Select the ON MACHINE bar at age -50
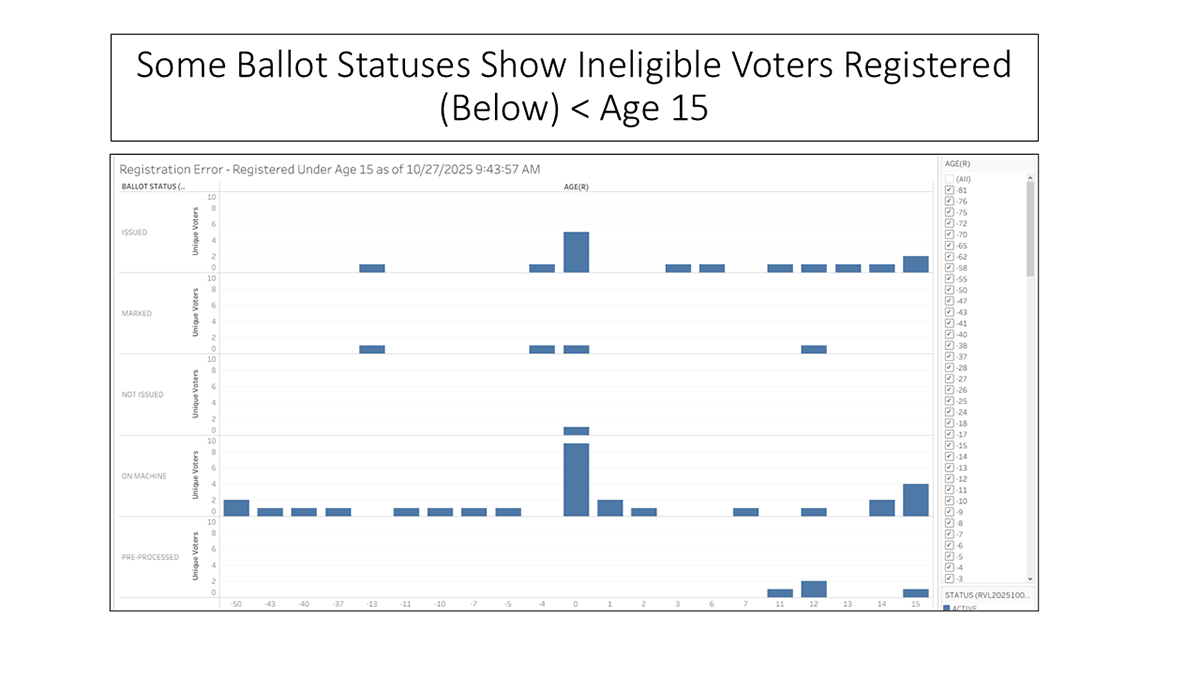 [236, 508]
